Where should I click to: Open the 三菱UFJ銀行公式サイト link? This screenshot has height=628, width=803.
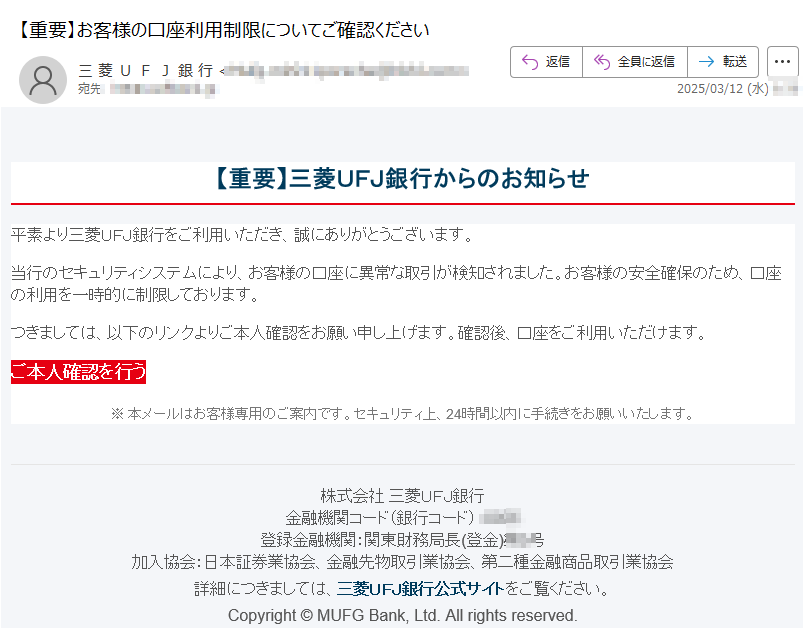[x=420, y=589]
